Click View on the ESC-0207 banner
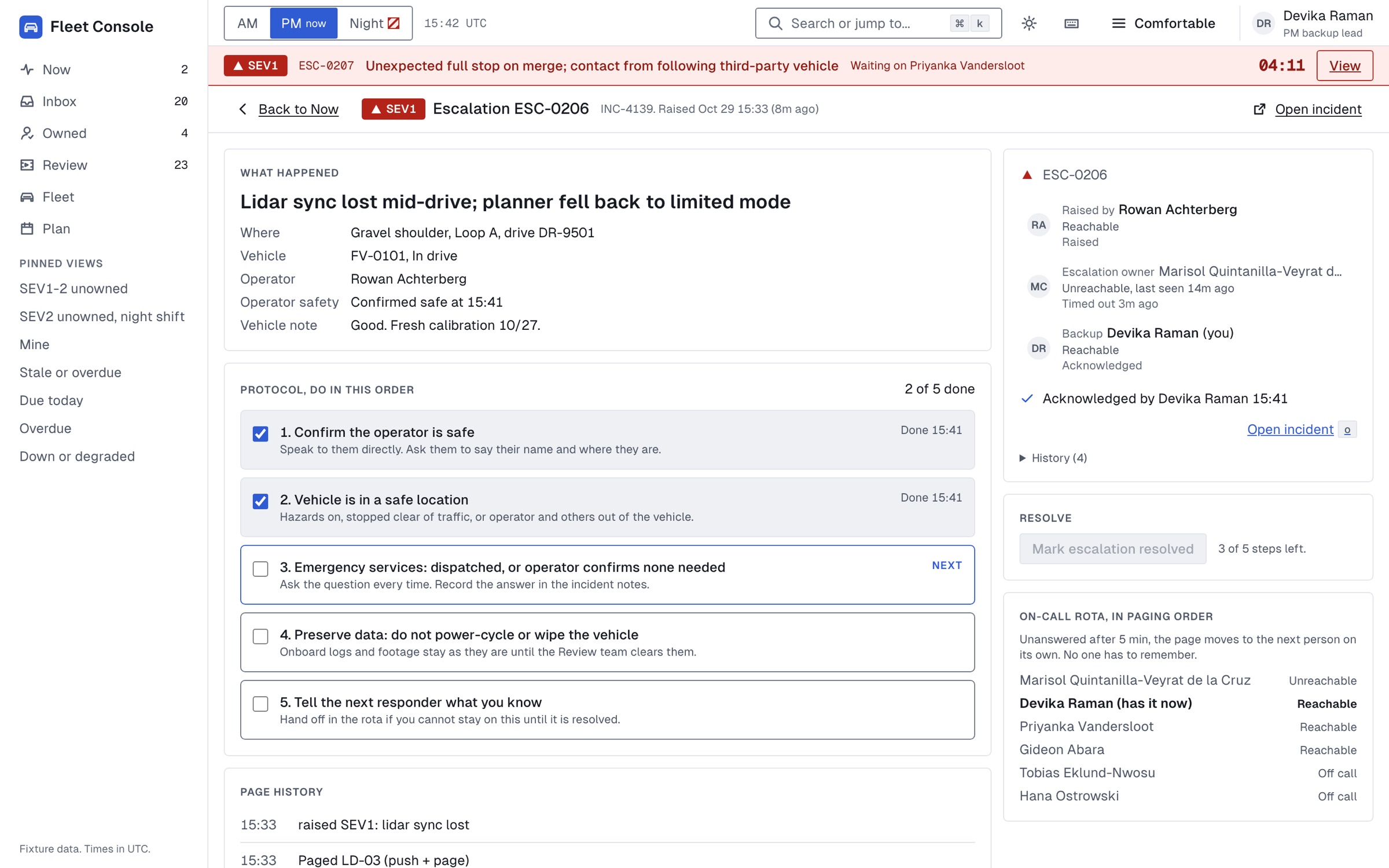The image size is (1389, 868). [x=1344, y=65]
